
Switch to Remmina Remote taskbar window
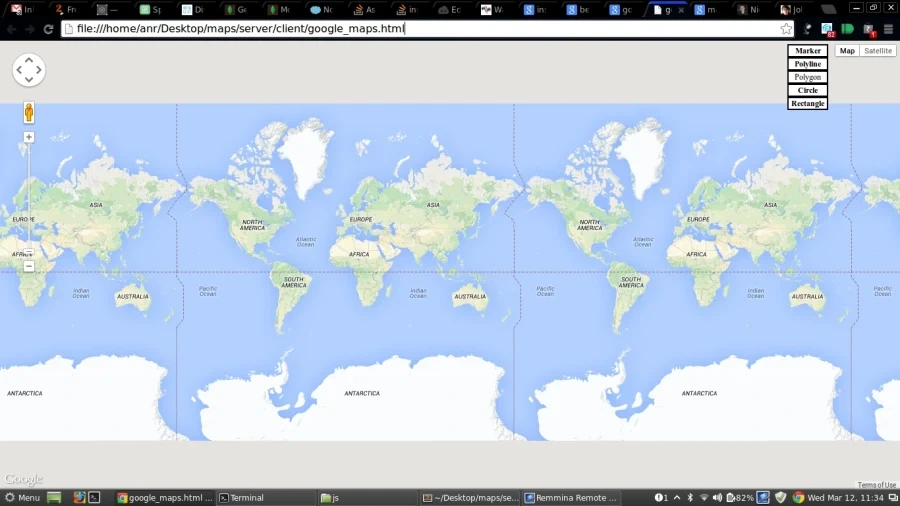pyautogui.click(x=572, y=497)
